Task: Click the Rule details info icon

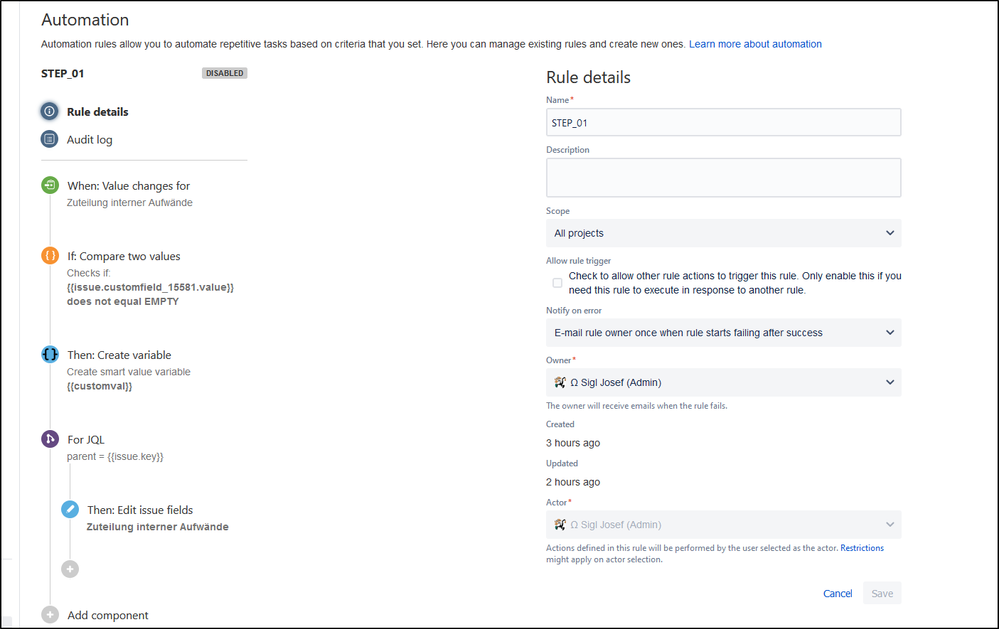Action: point(50,111)
